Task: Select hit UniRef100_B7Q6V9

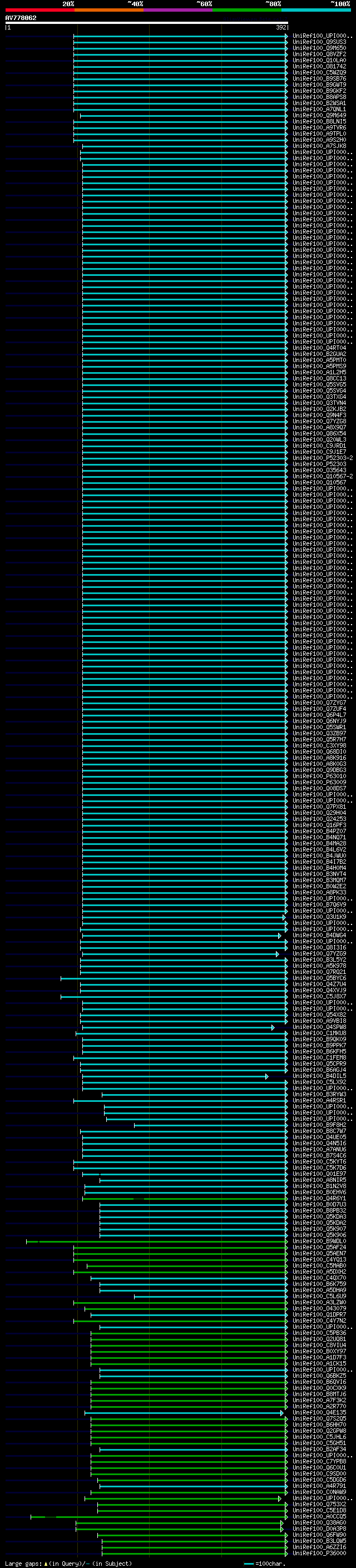Action: pos(319,905)
